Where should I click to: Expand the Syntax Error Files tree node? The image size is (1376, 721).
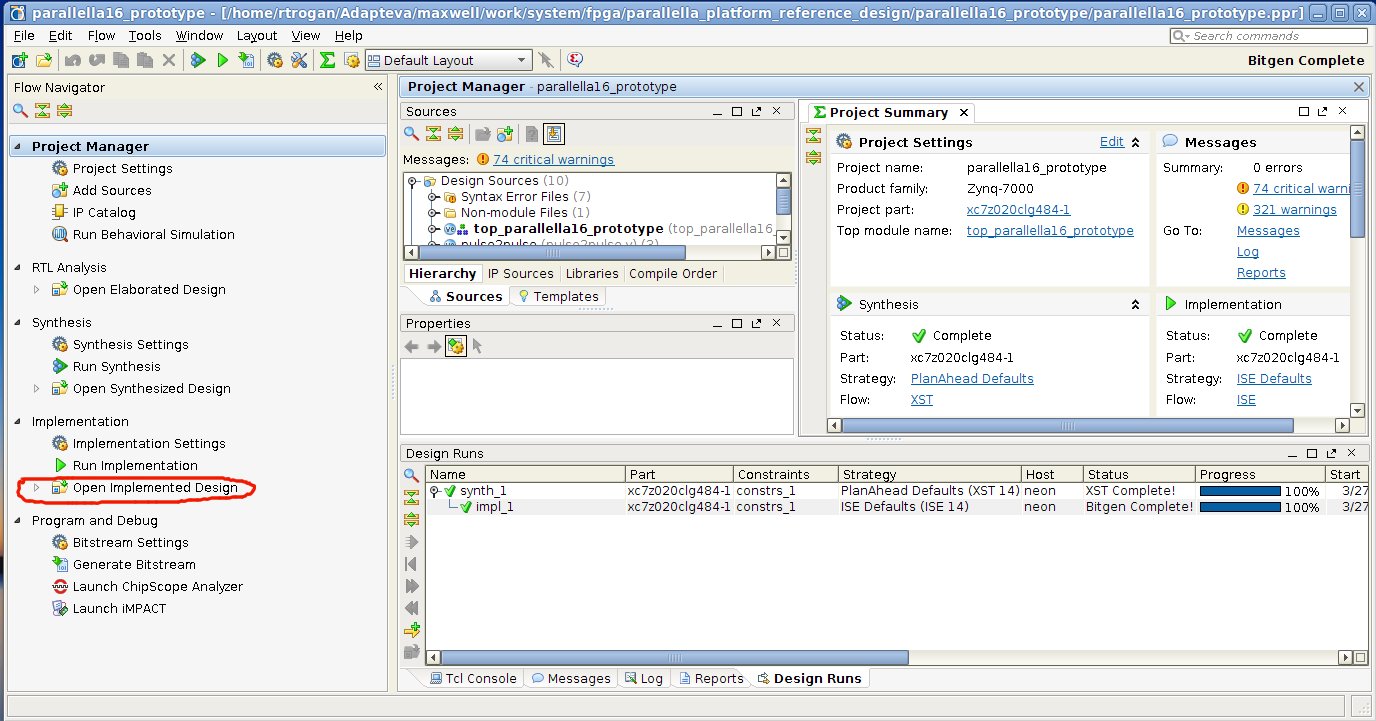(433, 197)
